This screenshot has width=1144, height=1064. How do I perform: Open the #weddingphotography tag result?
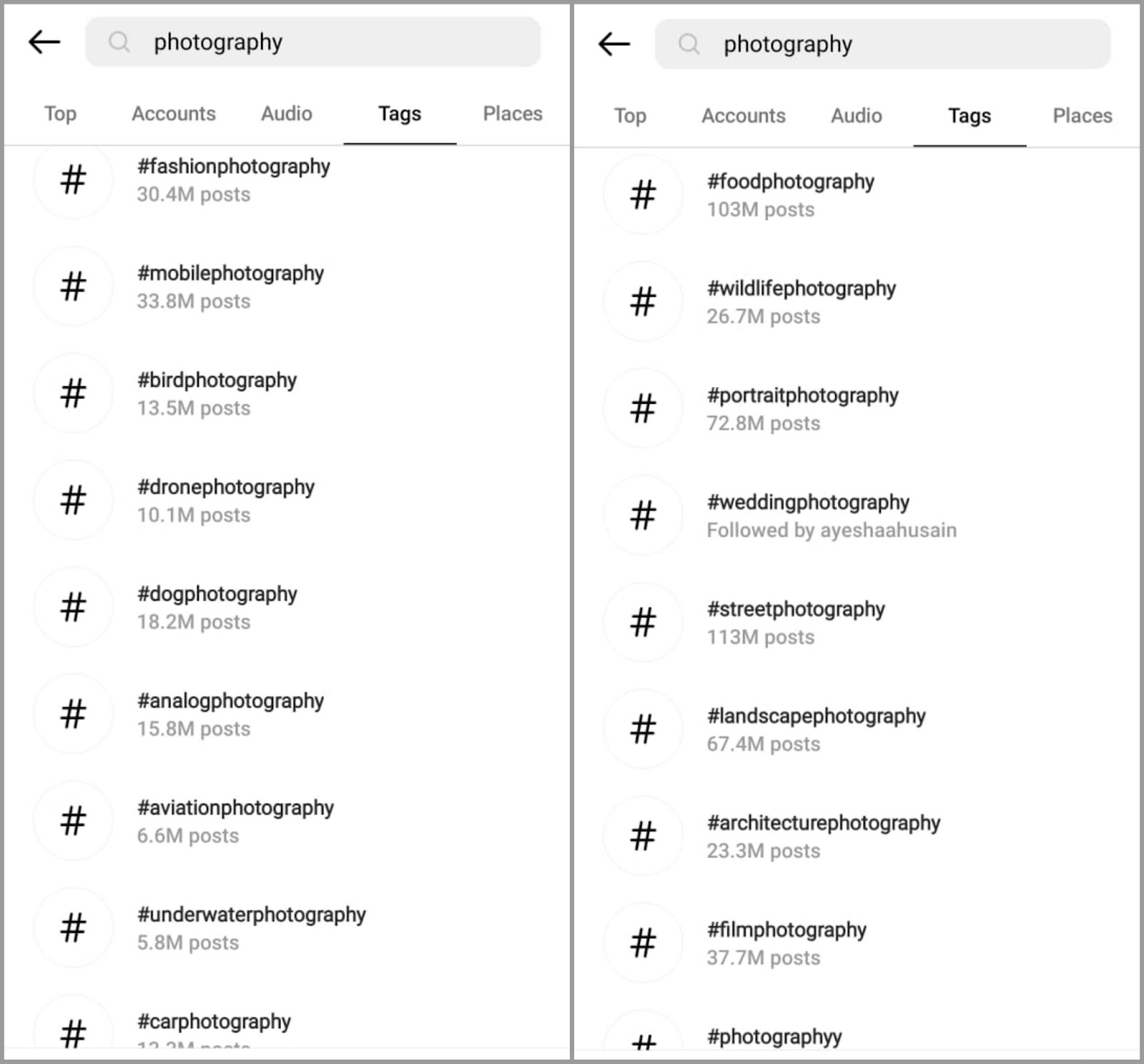tap(808, 515)
